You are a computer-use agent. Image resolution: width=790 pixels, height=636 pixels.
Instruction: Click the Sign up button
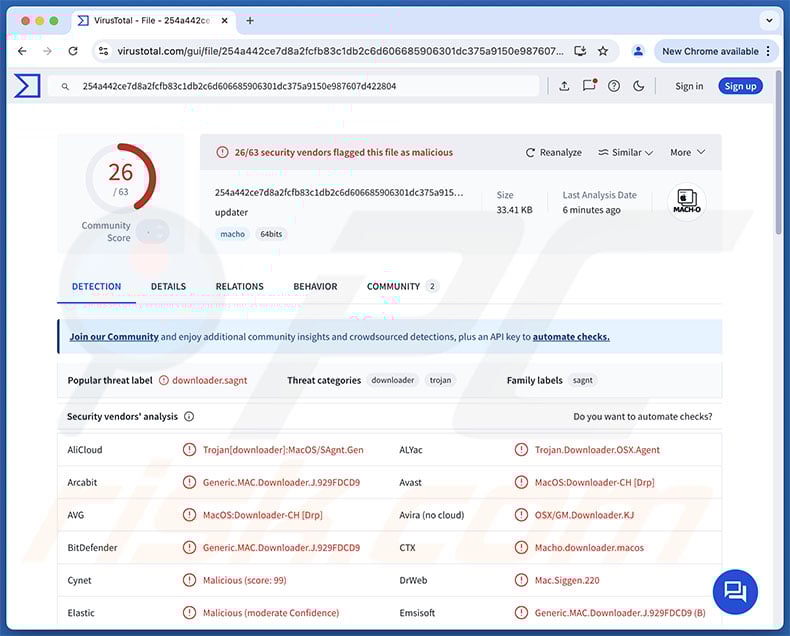point(740,86)
